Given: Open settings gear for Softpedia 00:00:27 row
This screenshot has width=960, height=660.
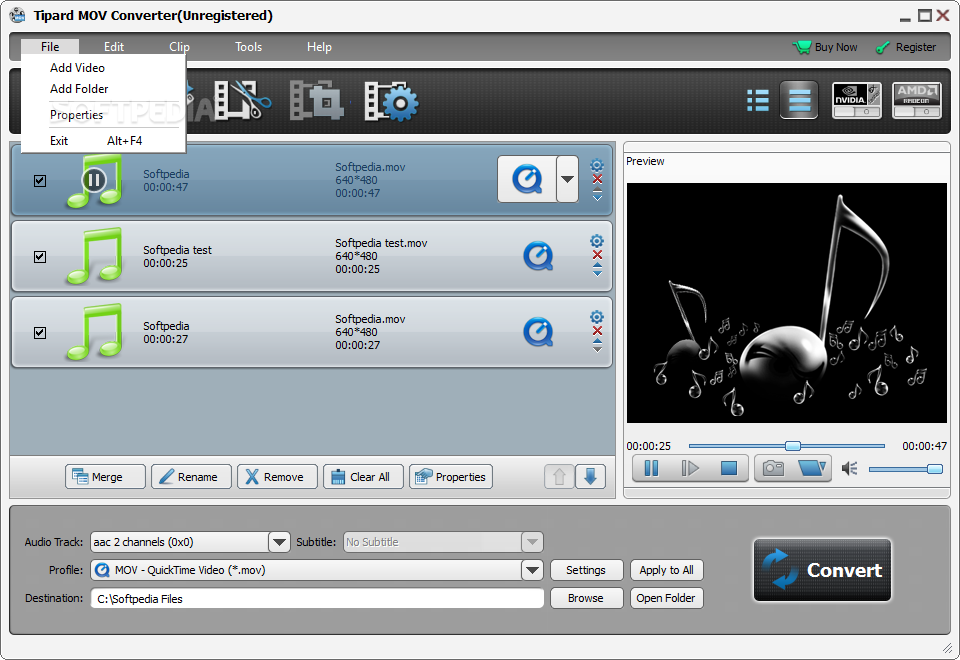Looking at the screenshot, I should coord(597,317).
